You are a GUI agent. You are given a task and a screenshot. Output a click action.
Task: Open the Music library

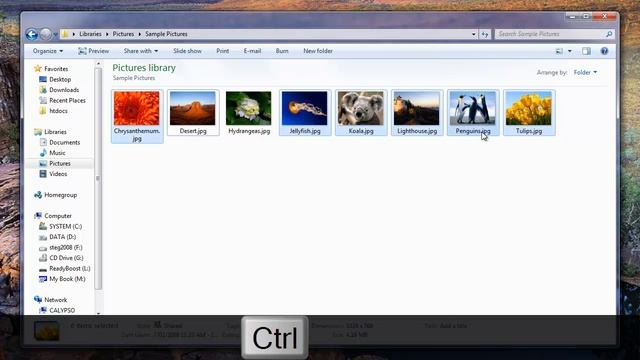57,153
